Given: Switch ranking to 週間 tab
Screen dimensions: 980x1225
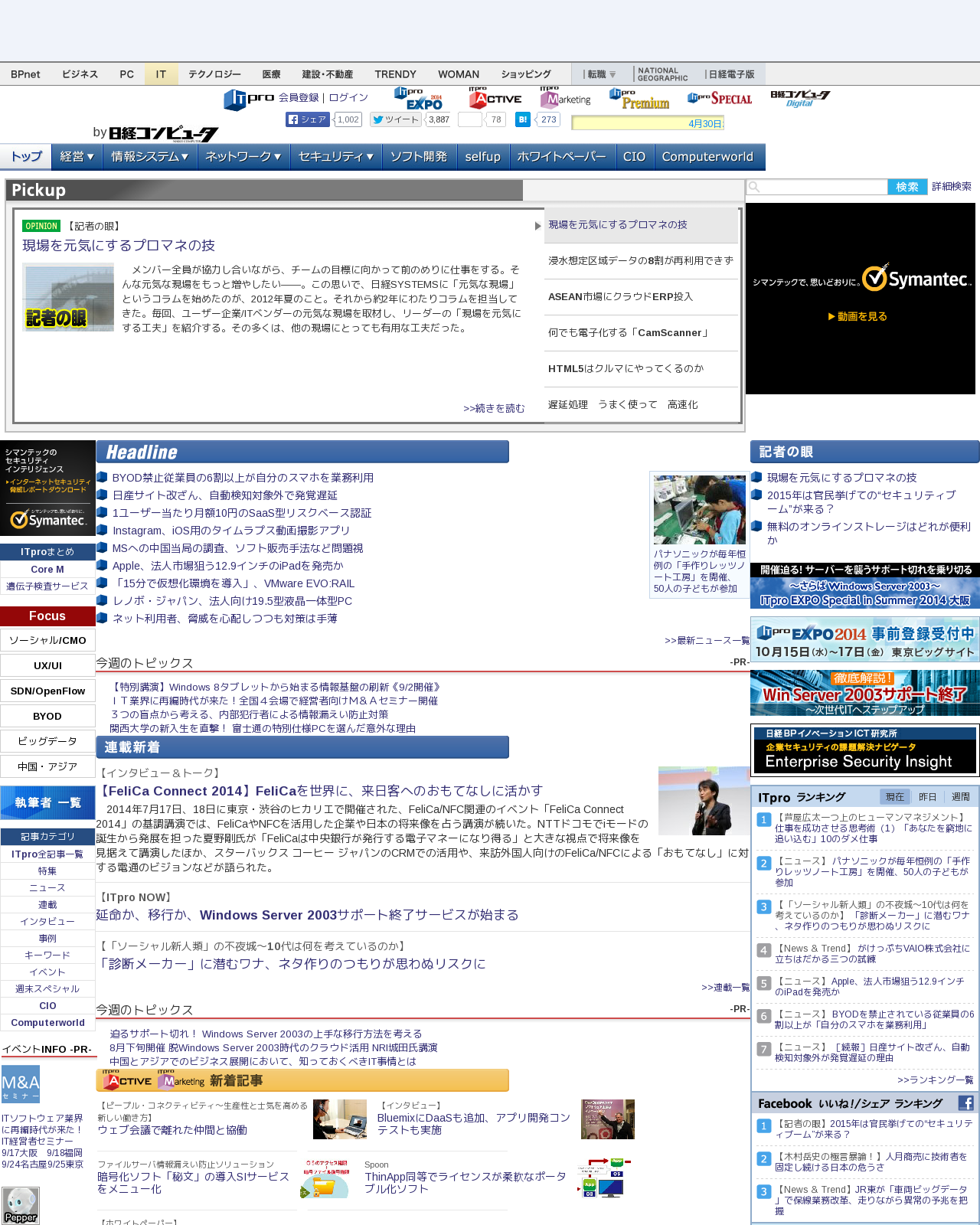Looking at the screenshot, I should (960, 797).
